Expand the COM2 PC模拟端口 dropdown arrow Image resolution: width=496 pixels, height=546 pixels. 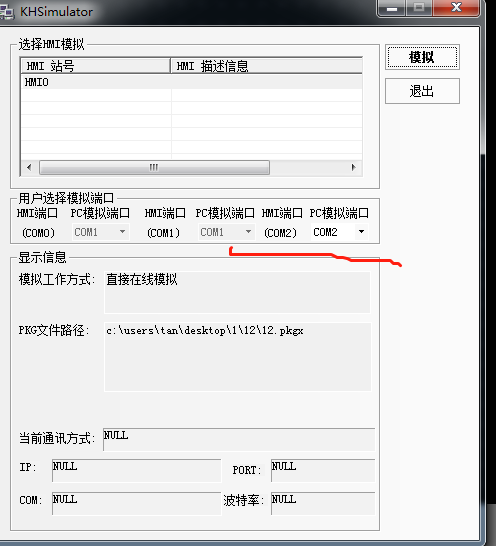click(362, 232)
